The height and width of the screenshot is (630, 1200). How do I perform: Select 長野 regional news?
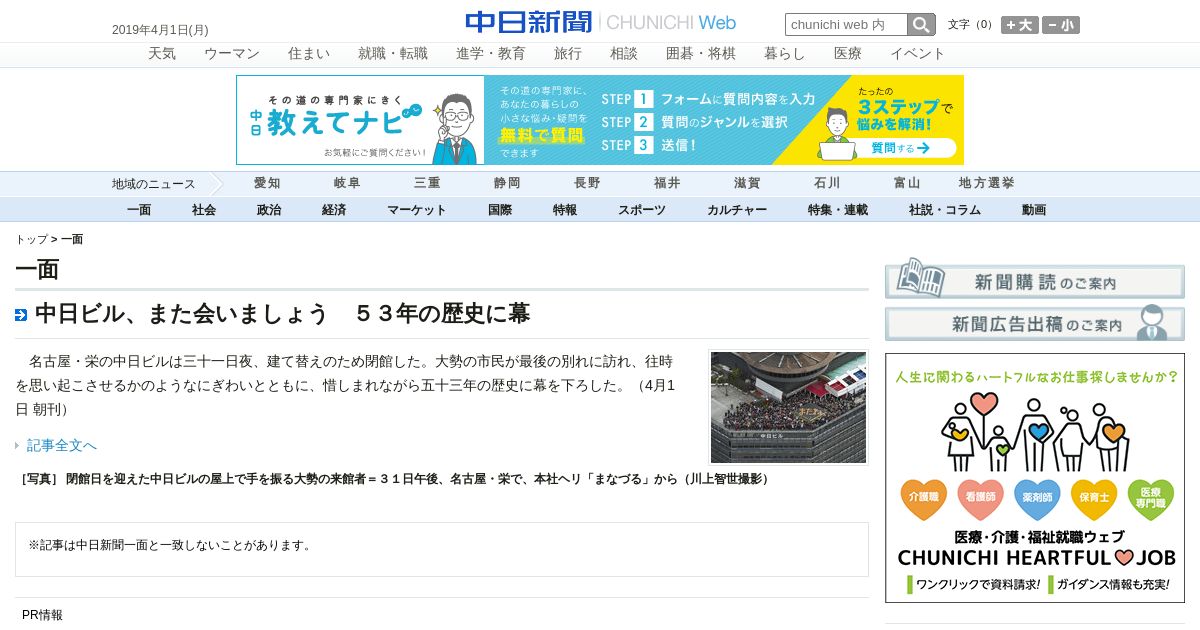coord(587,184)
